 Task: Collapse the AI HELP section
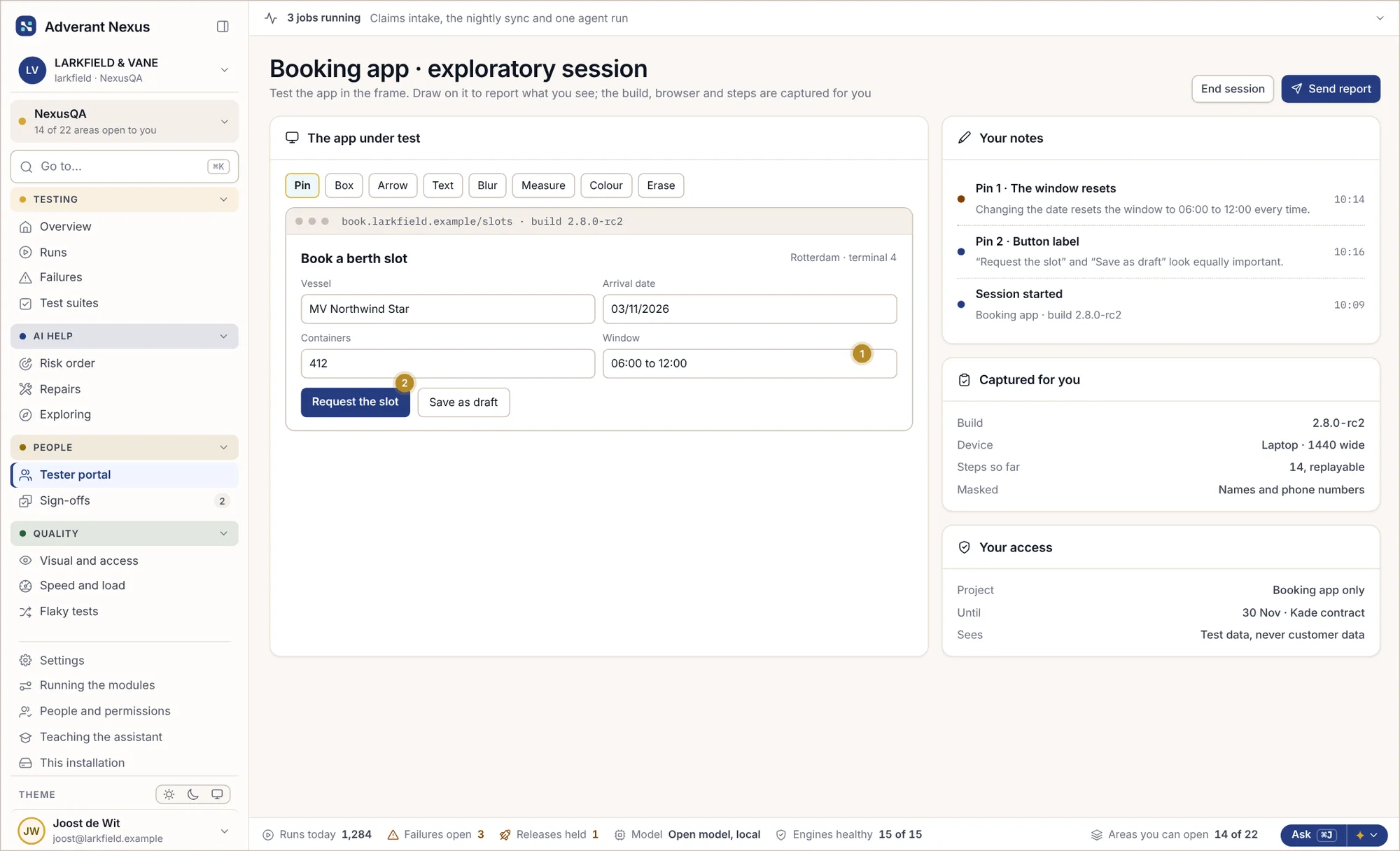pos(125,336)
